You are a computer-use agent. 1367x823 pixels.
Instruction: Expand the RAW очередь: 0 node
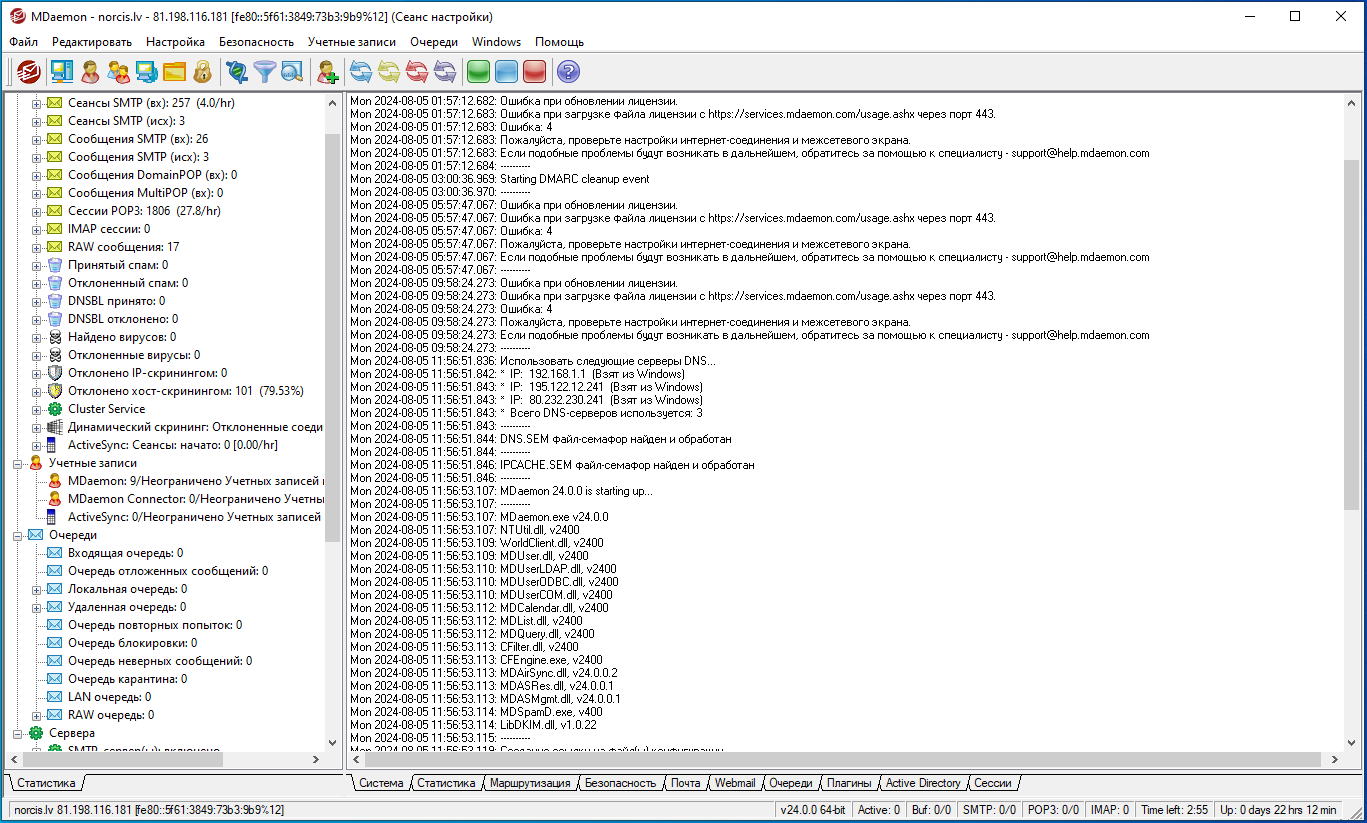[37, 715]
